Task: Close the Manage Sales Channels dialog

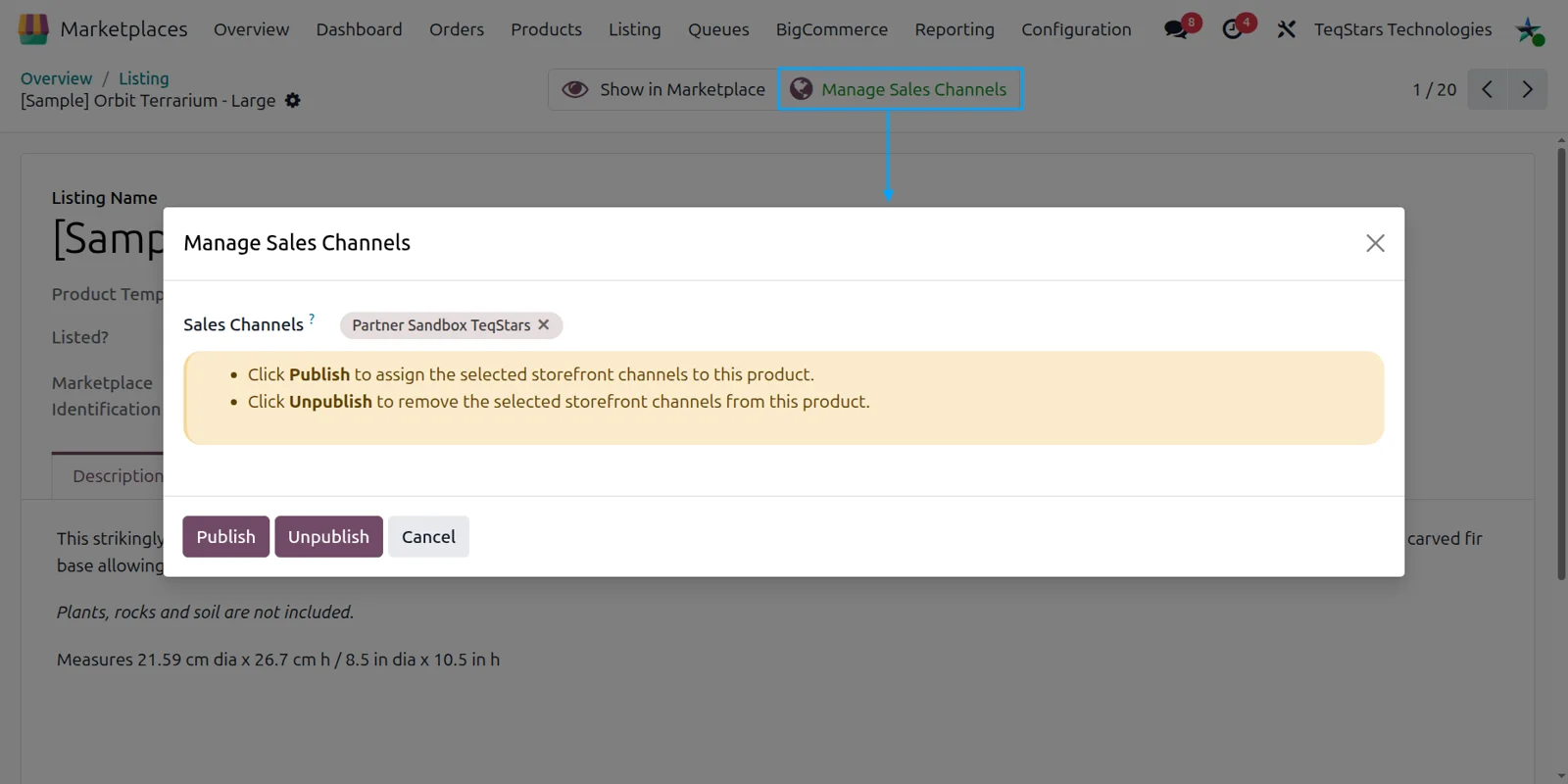Action: click(x=1375, y=243)
